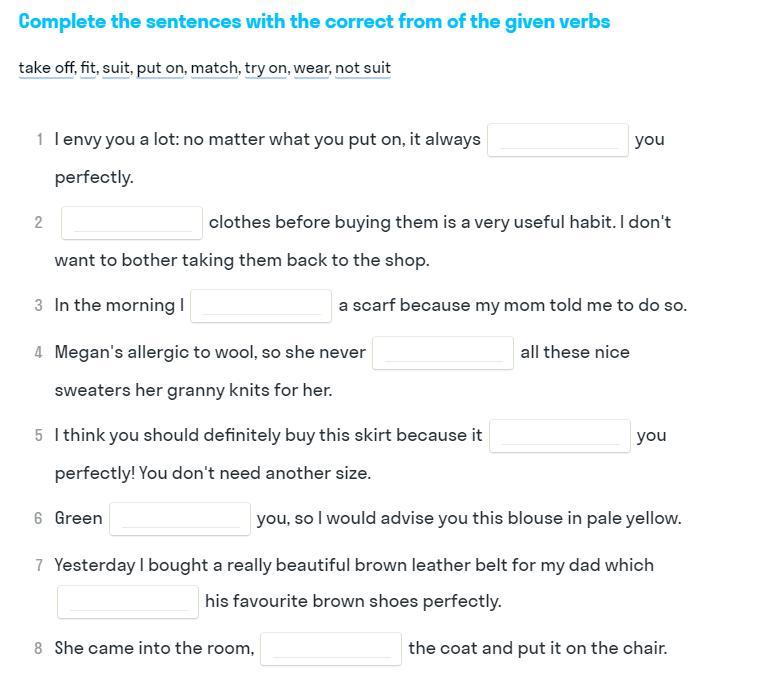
Task: Click the blank before 'the coat and put'
Action: (x=331, y=649)
